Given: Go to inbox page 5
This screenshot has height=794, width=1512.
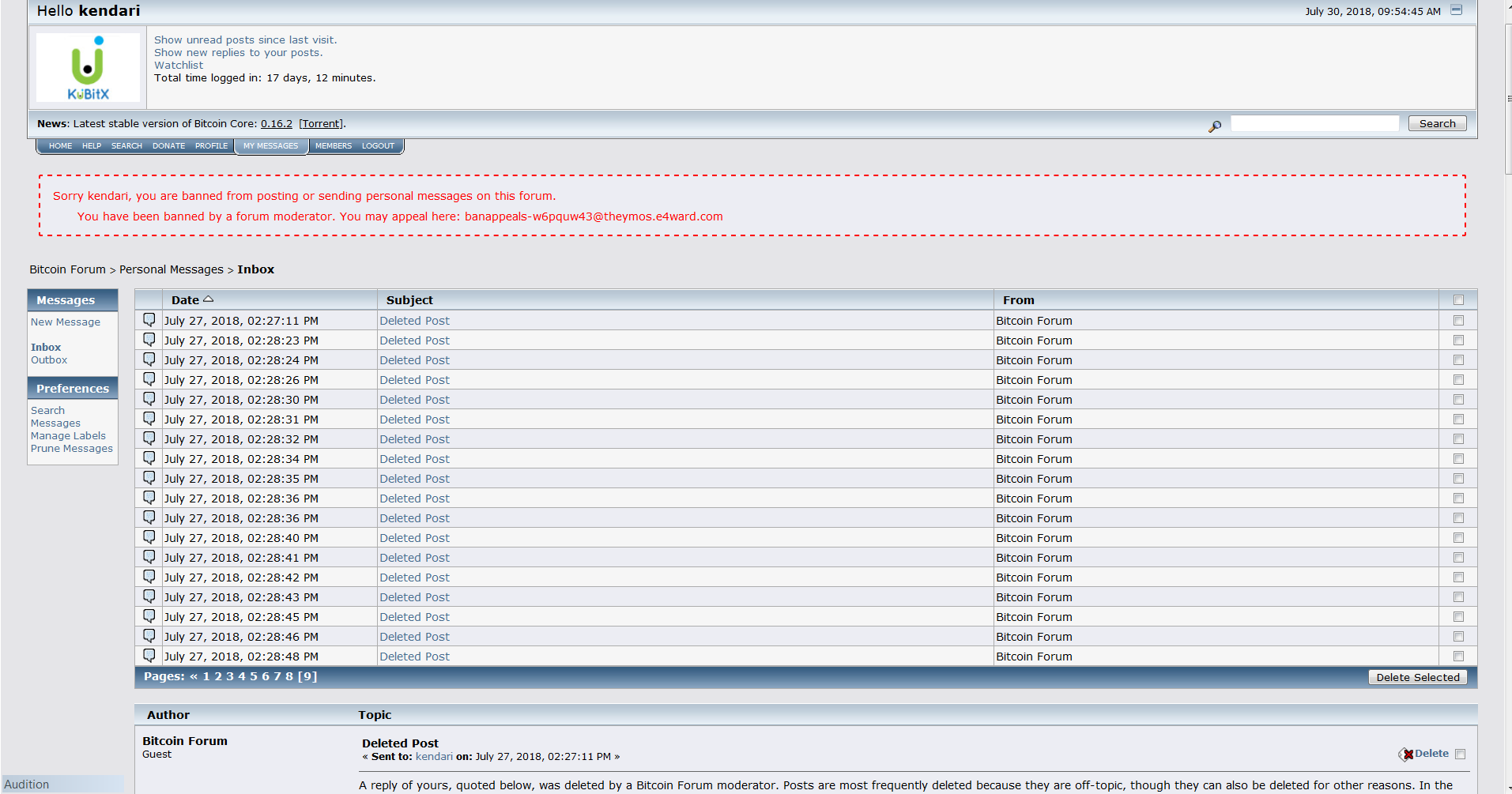Looking at the screenshot, I should tap(254, 676).
